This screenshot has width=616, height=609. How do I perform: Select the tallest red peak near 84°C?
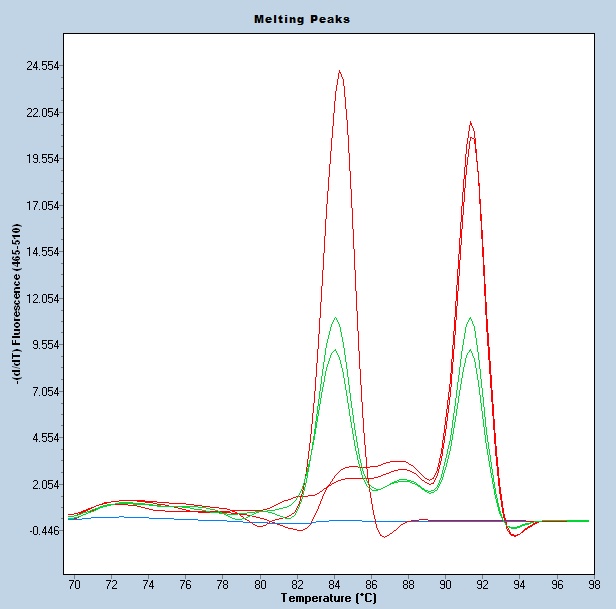340,72
